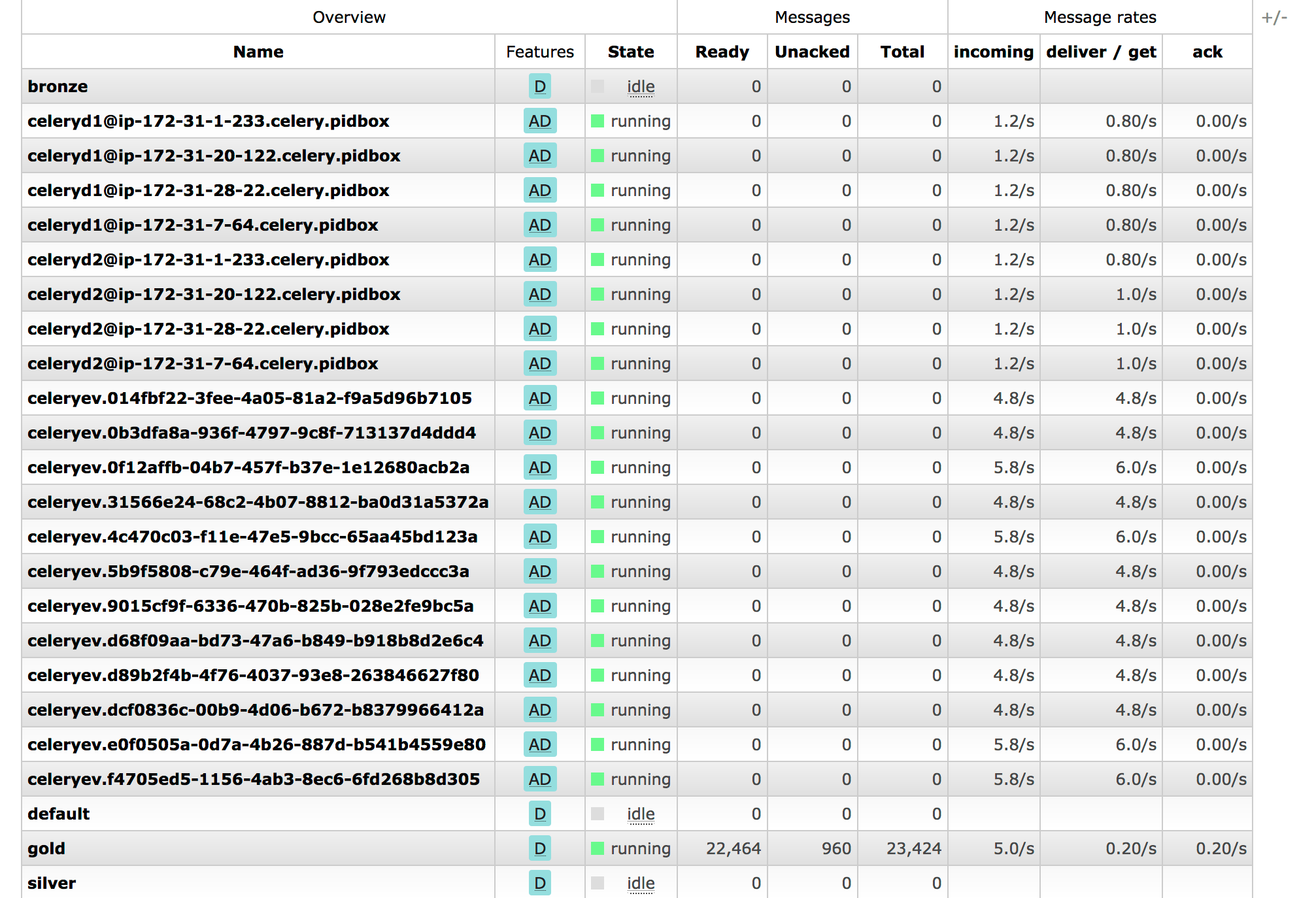Sort queues by Name column header
This screenshot has width=1316, height=898.
(x=258, y=52)
